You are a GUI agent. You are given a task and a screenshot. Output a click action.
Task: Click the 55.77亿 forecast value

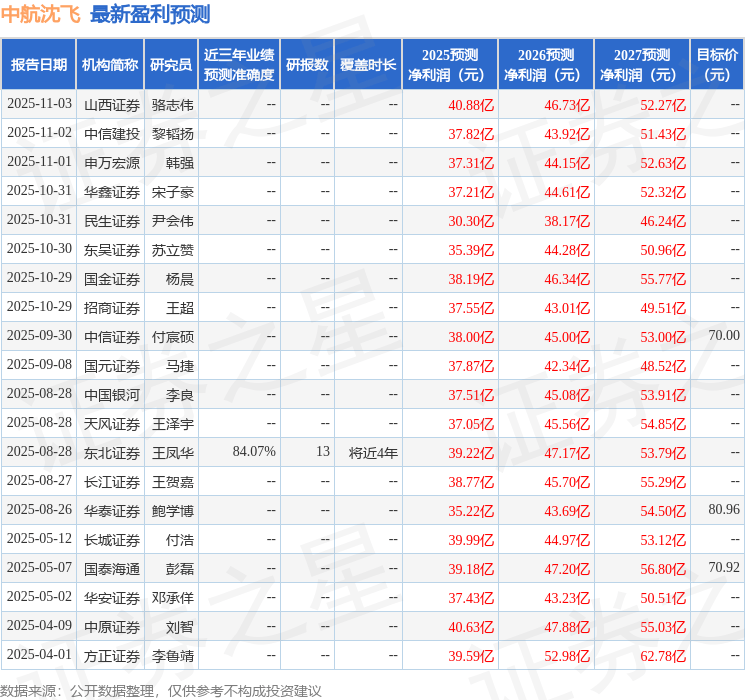(663, 279)
